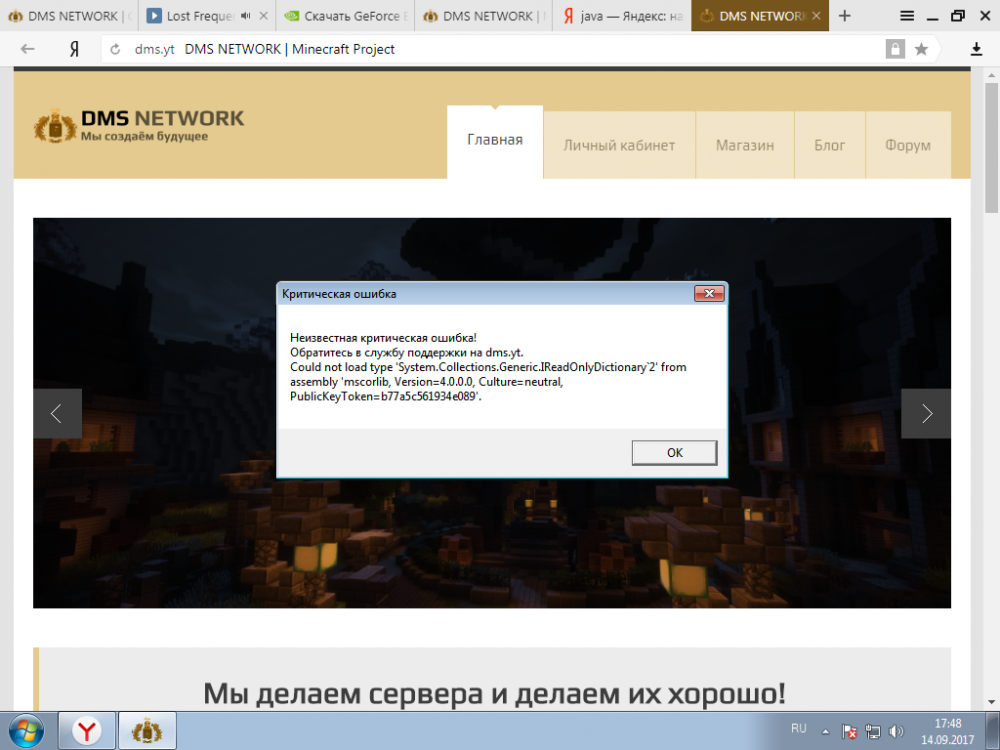Click the padlock protect icon in address bar
The height and width of the screenshot is (750, 1000).
tap(895, 49)
